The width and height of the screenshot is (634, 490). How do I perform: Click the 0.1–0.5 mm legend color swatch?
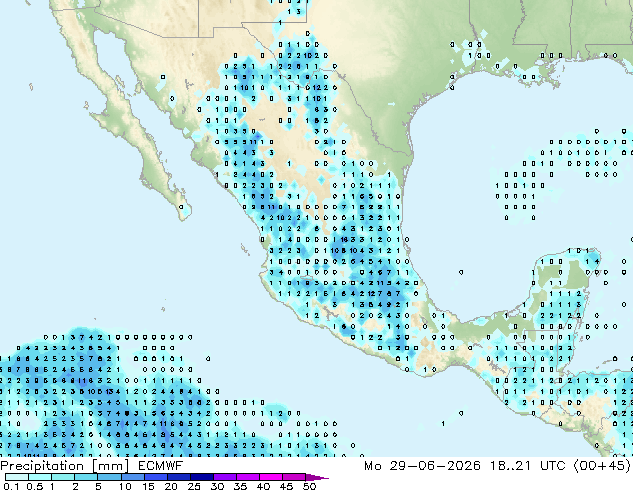[x=17, y=477]
